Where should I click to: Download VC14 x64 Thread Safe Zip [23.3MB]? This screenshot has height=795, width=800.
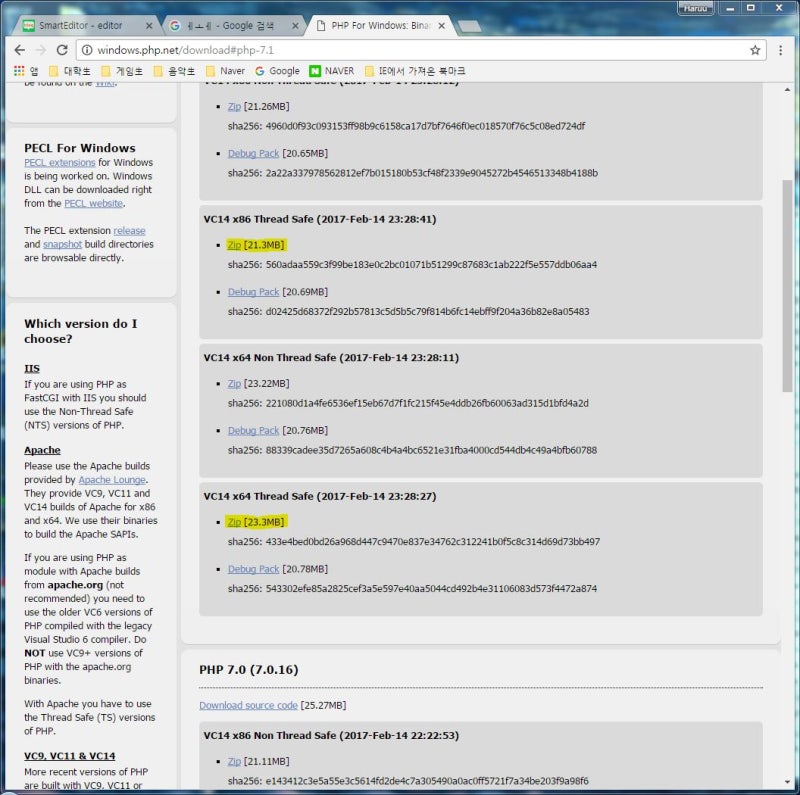234,522
